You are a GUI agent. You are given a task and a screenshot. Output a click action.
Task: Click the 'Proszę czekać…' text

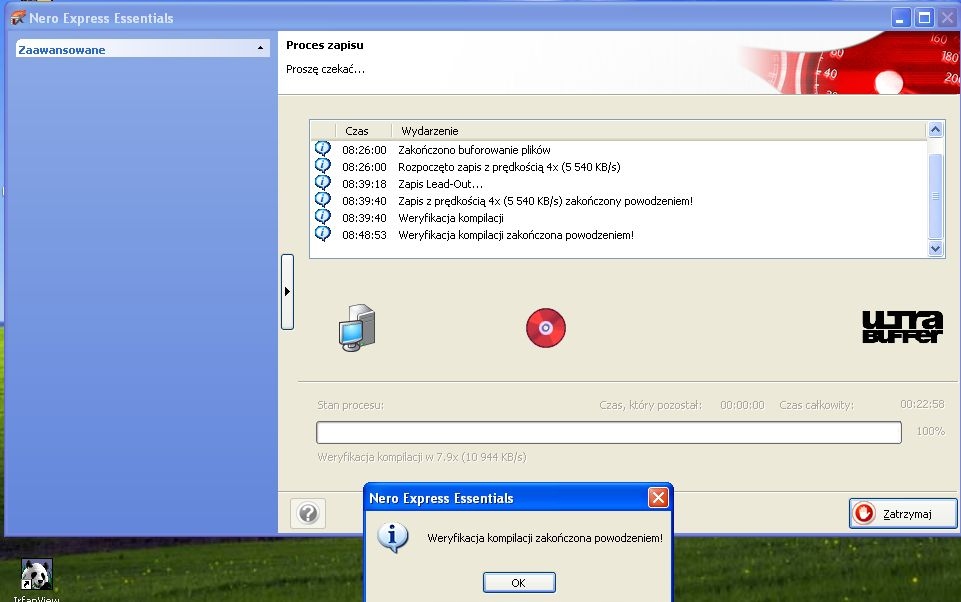(325, 69)
